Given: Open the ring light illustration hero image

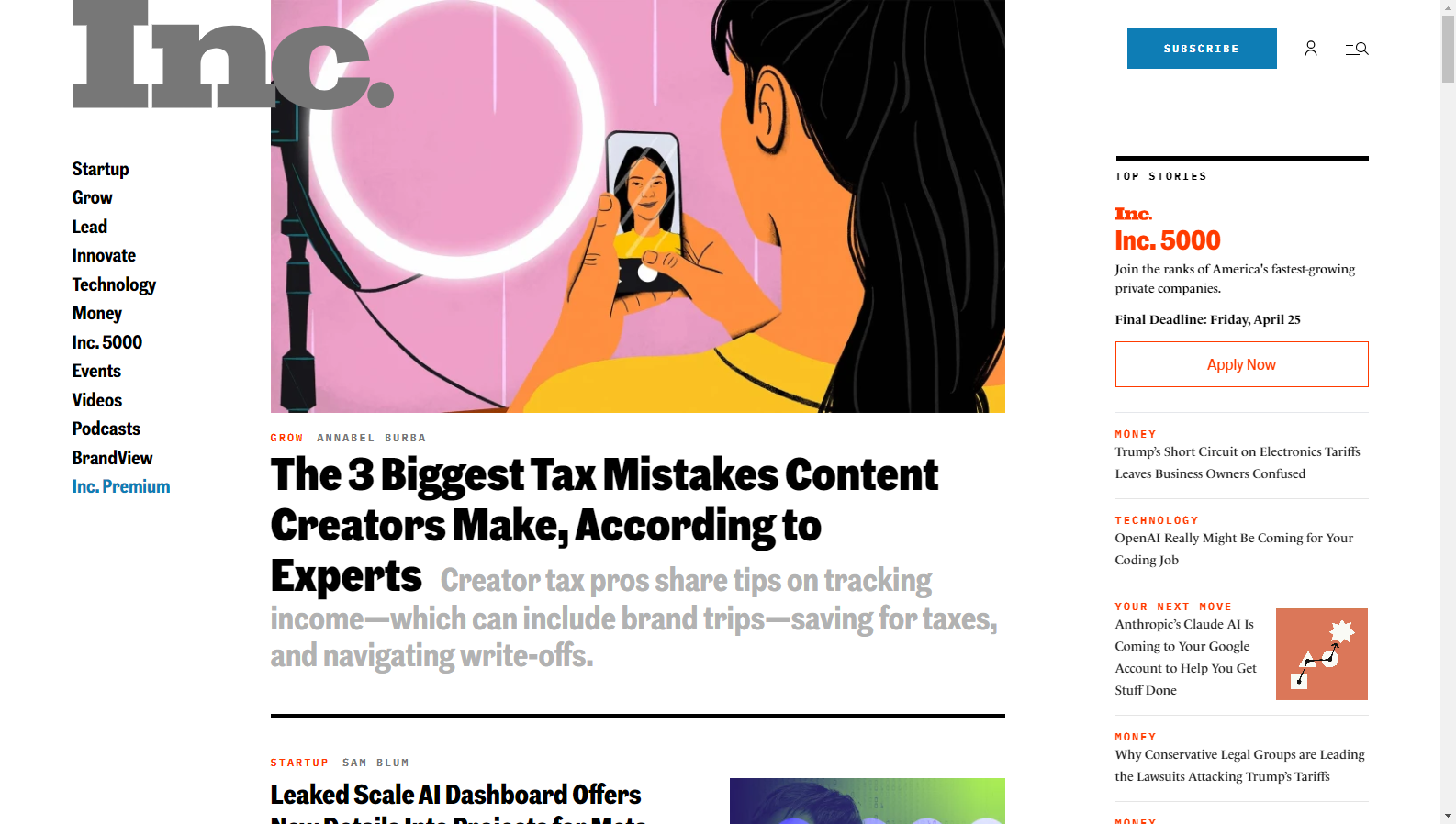Looking at the screenshot, I should coord(638,206).
